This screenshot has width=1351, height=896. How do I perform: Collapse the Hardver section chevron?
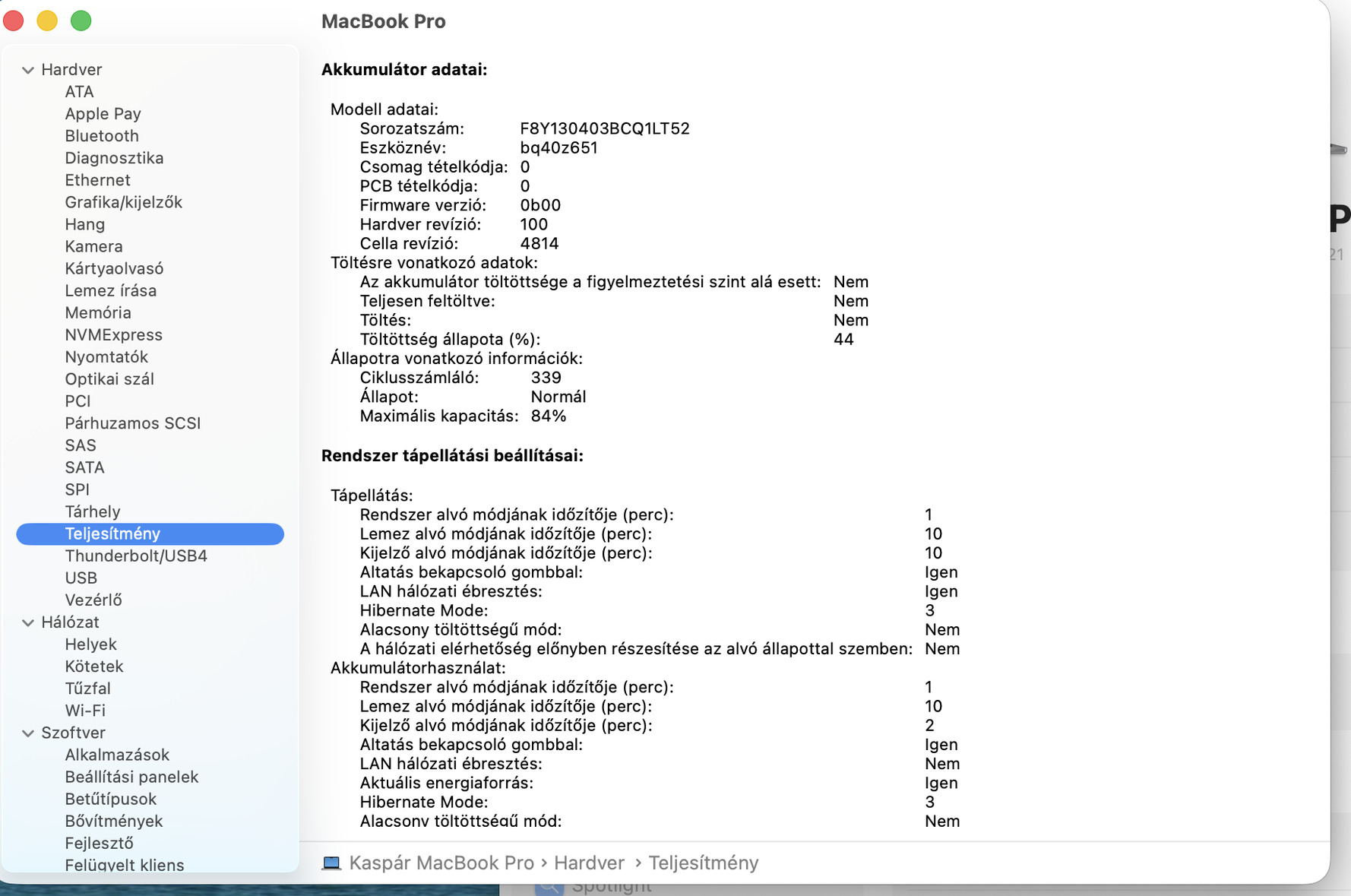(x=28, y=70)
